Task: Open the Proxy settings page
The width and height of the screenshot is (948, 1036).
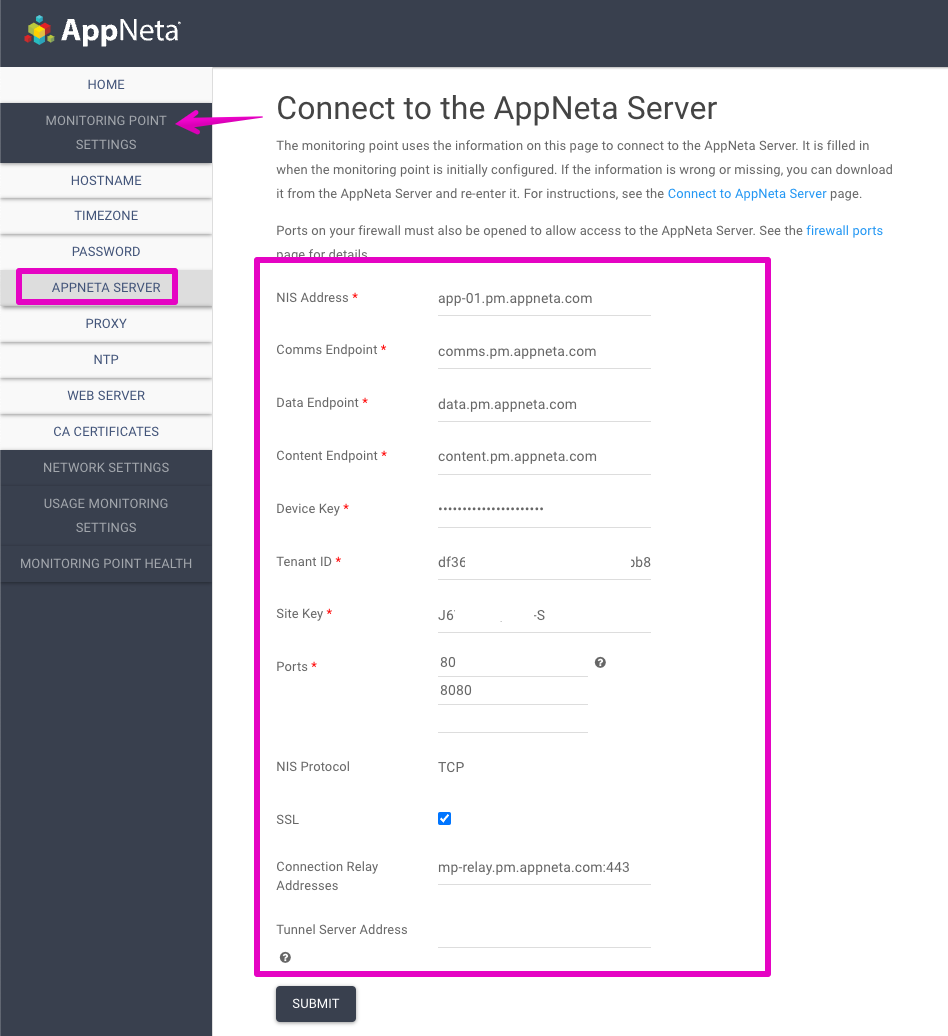Action: point(106,324)
